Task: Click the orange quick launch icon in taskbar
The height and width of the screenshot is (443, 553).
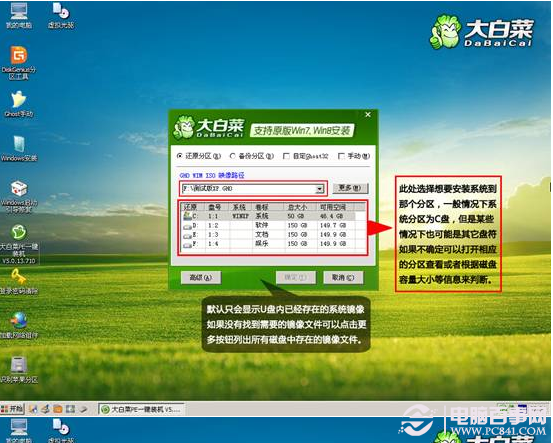Action: click(57, 409)
